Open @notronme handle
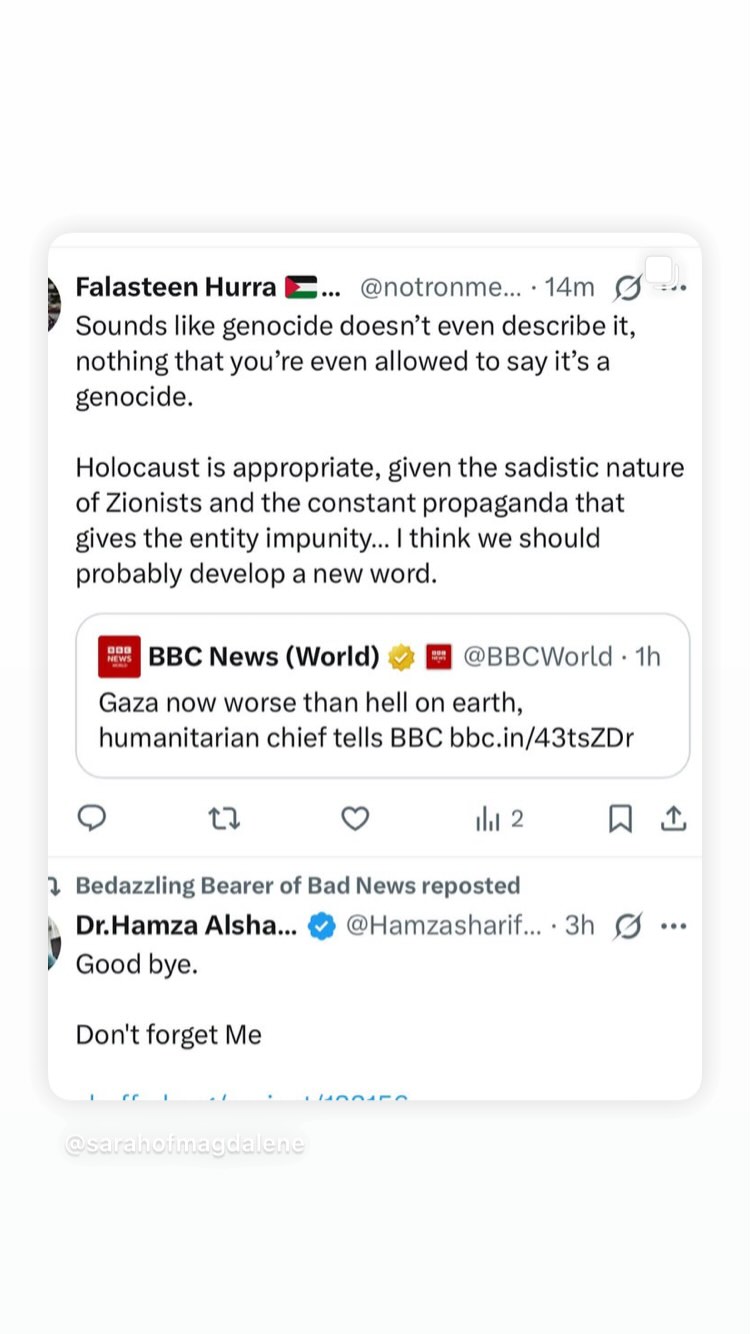 click(x=440, y=288)
